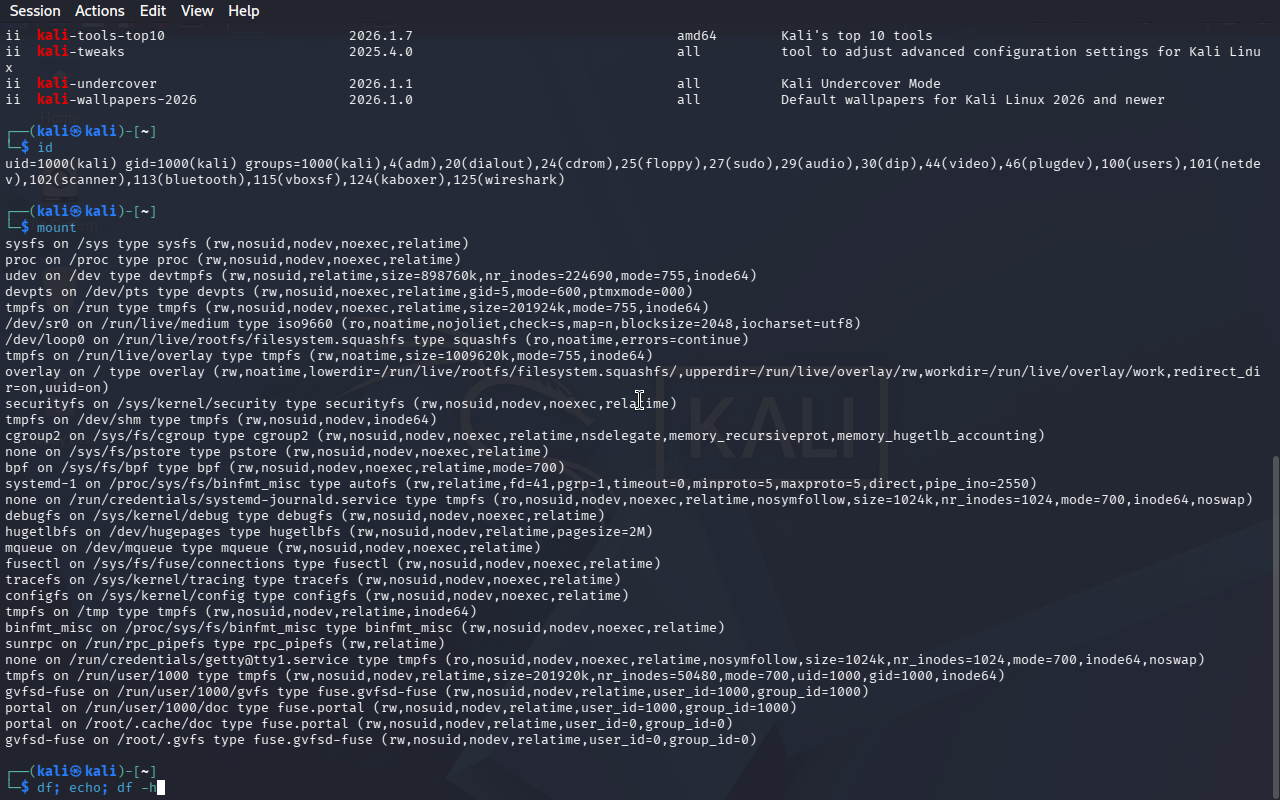Click the block cursor after 'df -h'
Screen dimensions: 1280x800
pos(160,788)
